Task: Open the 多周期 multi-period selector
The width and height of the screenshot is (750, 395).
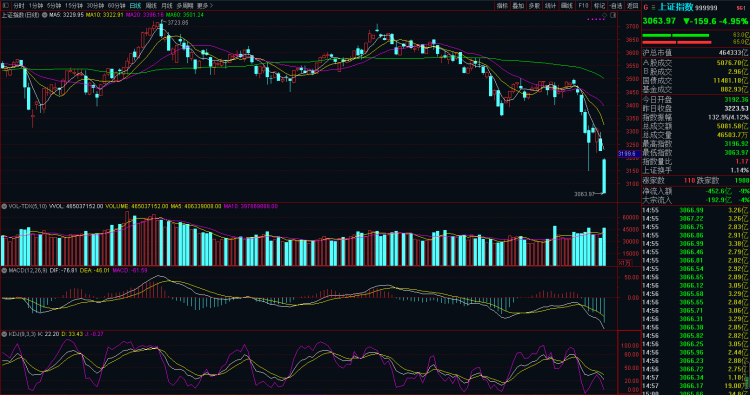Action: (185, 6)
